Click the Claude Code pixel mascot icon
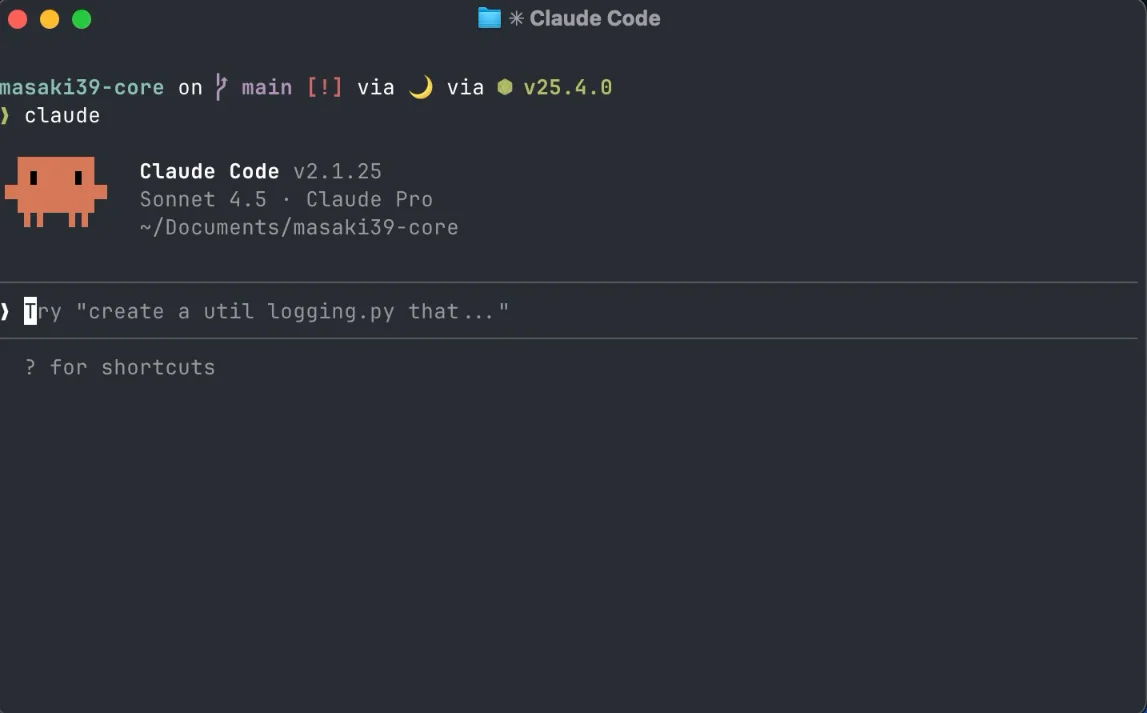 tap(56, 190)
